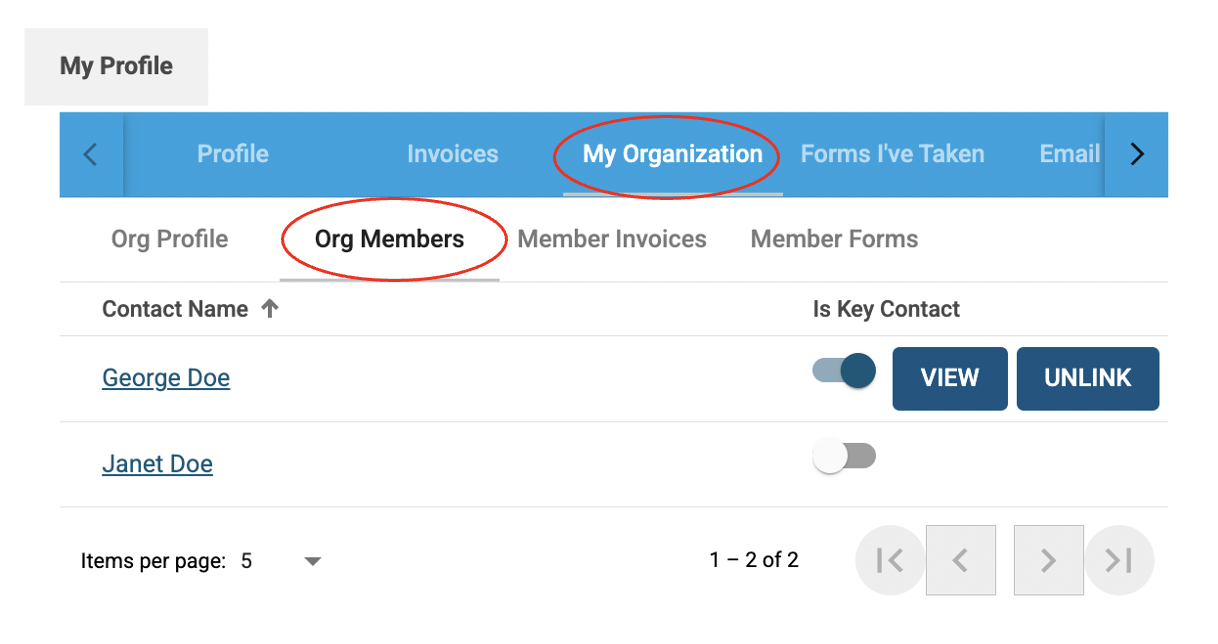
Task: Switch to the Org Profile sub-tab
Action: point(170,239)
